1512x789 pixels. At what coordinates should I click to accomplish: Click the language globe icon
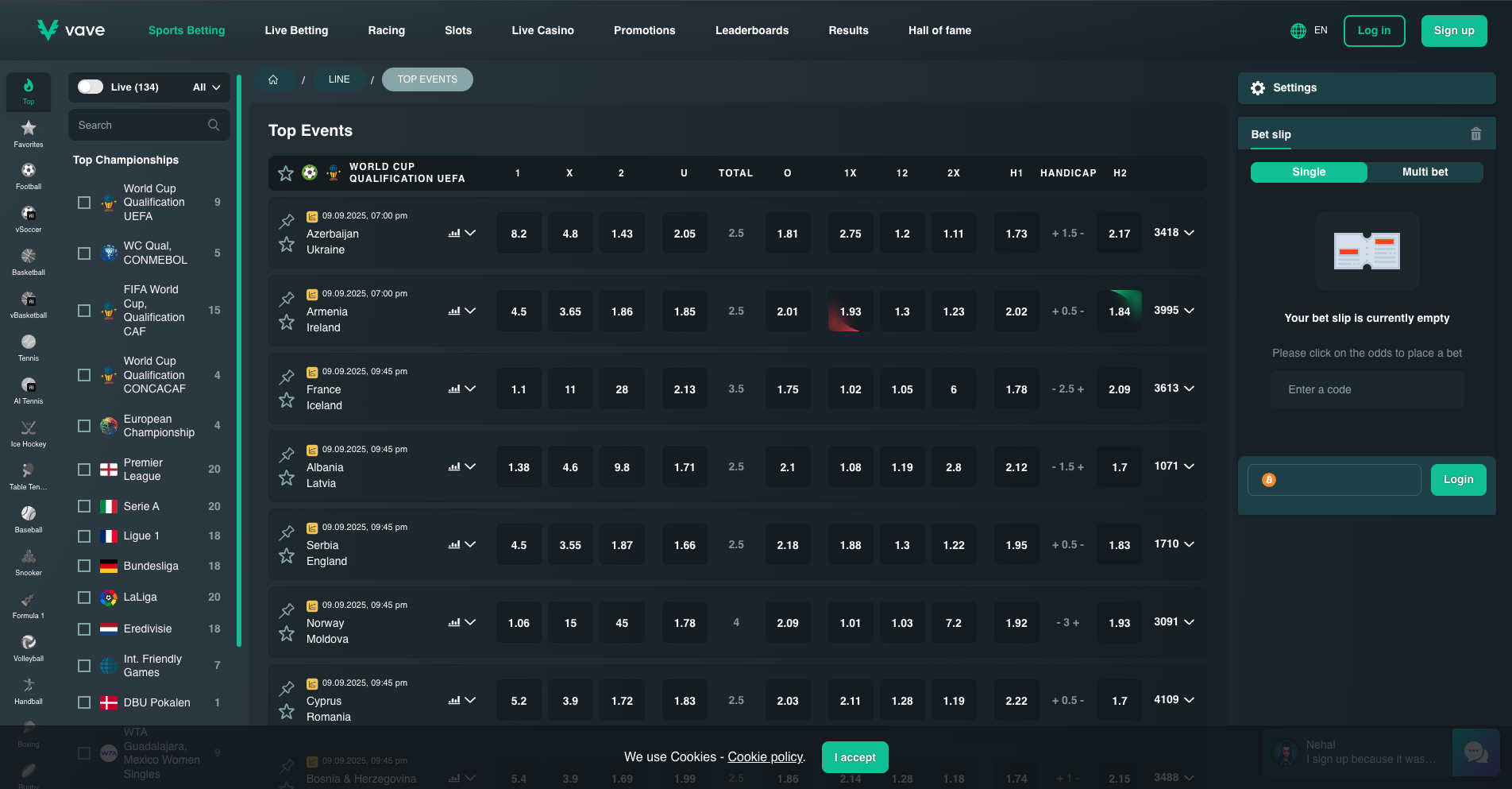click(1298, 31)
